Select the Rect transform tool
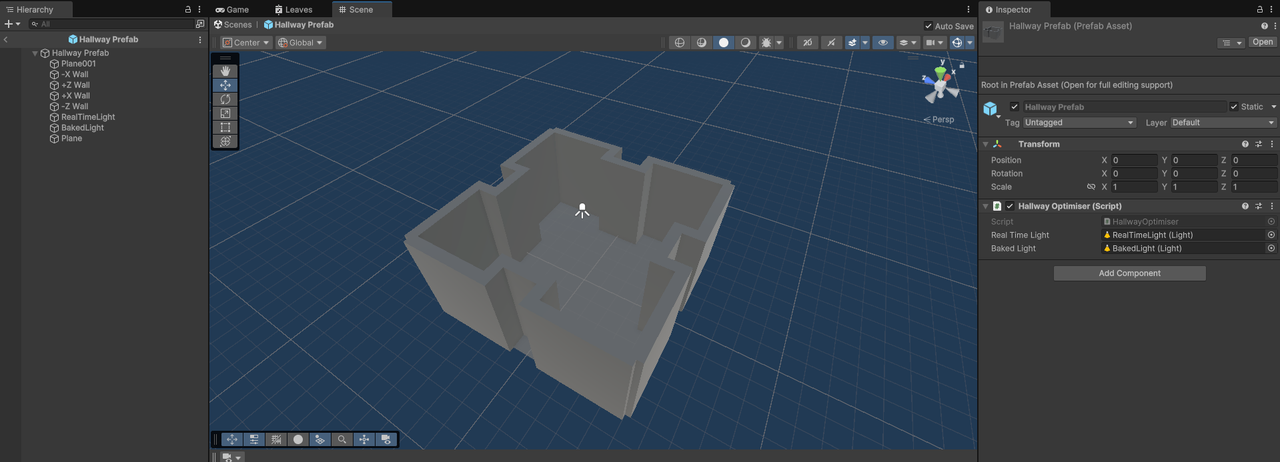 (x=226, y=127)
